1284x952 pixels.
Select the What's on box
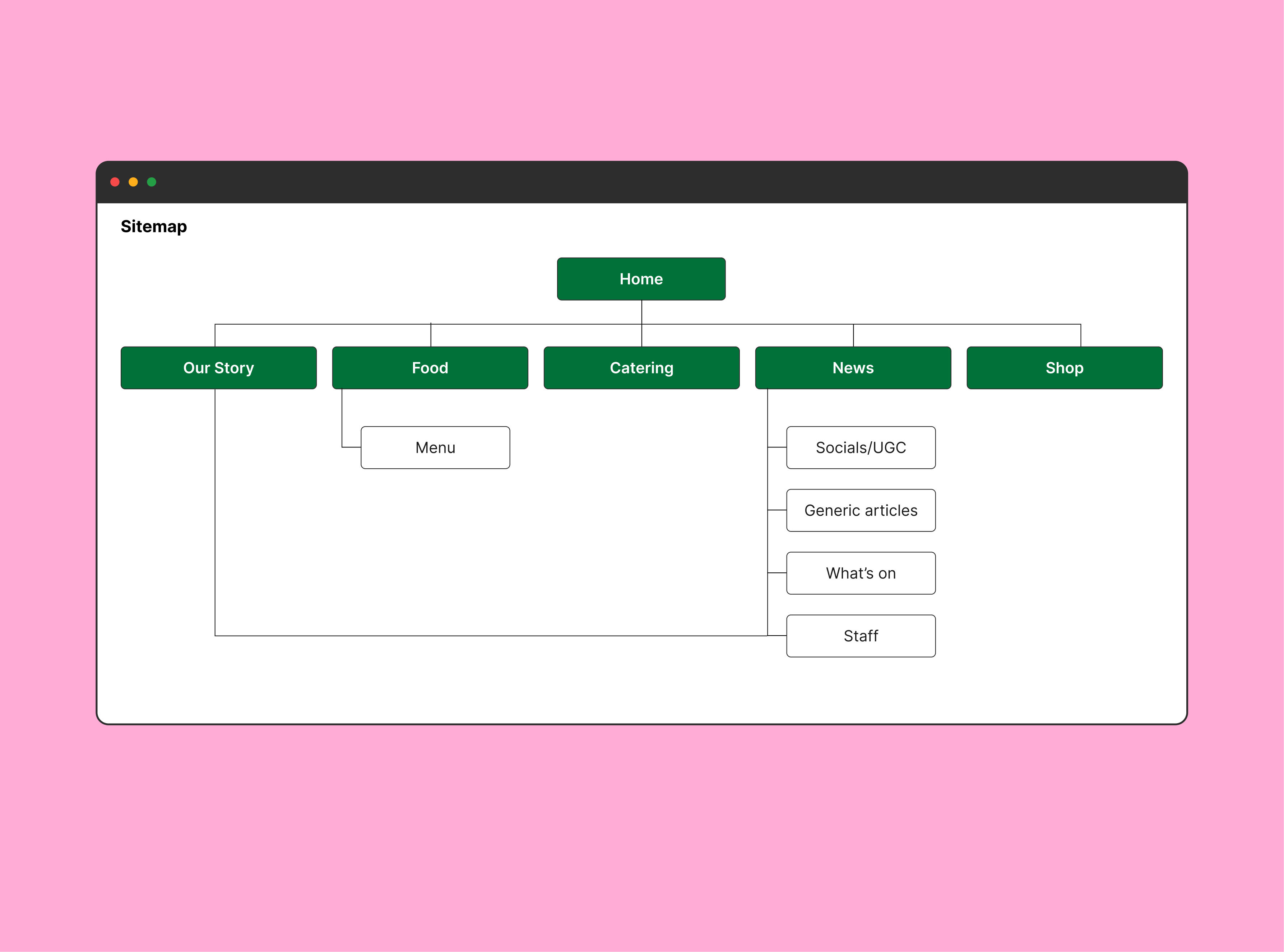(x=861, y=573)
